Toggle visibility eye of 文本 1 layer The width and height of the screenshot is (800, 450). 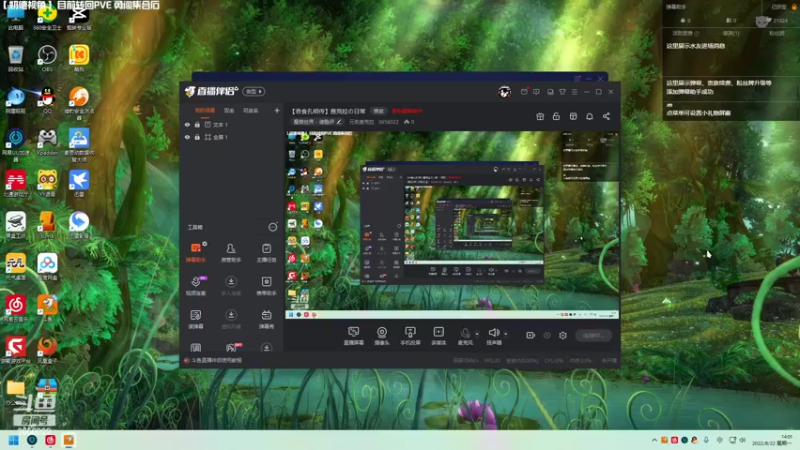187,124
